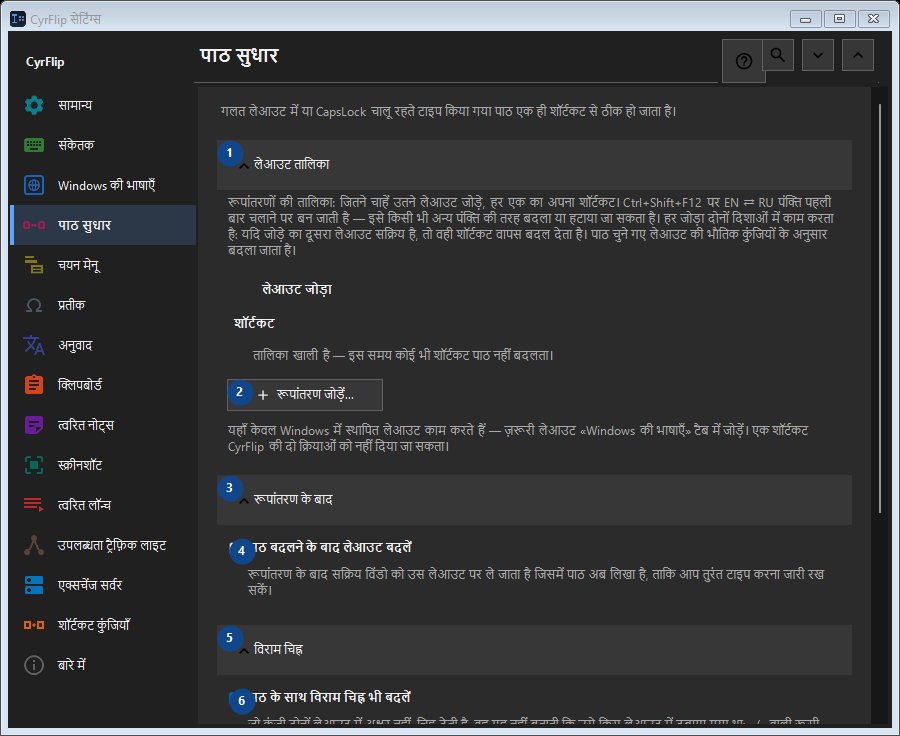
Task: Open the बारे में info icon
Action: 34,665
